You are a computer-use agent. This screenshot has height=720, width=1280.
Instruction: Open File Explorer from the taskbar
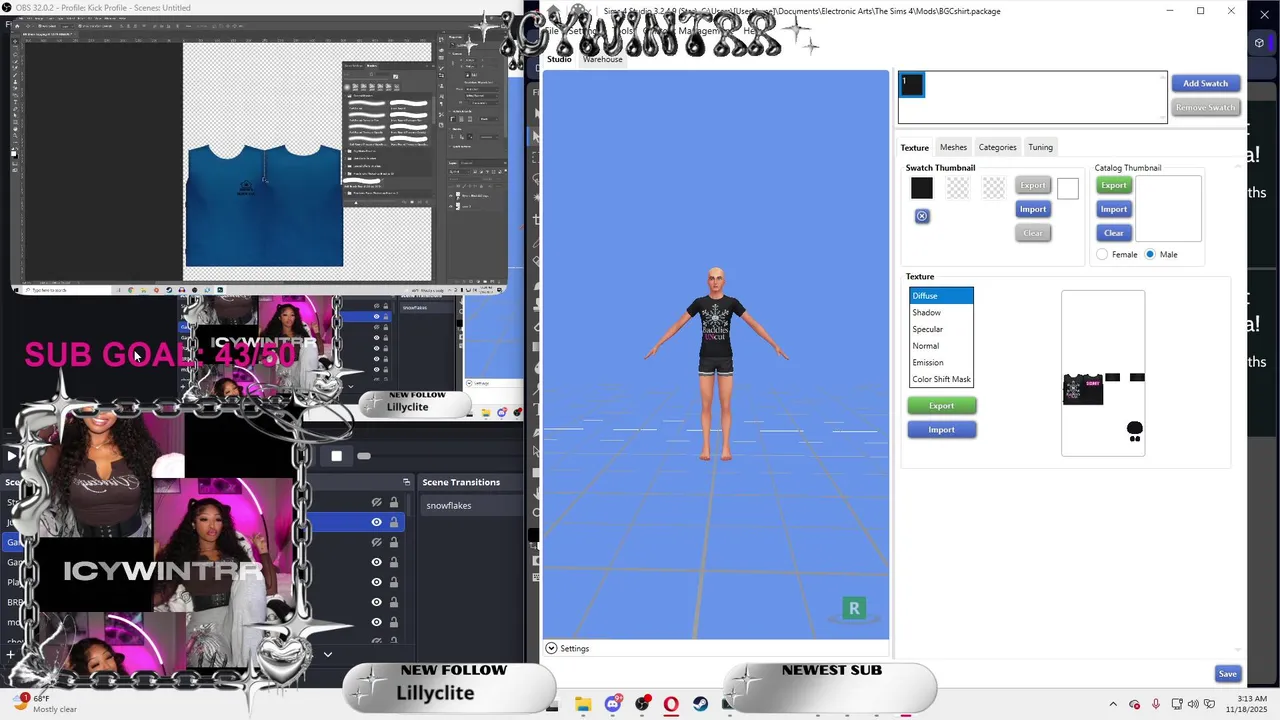coord(583,704)
